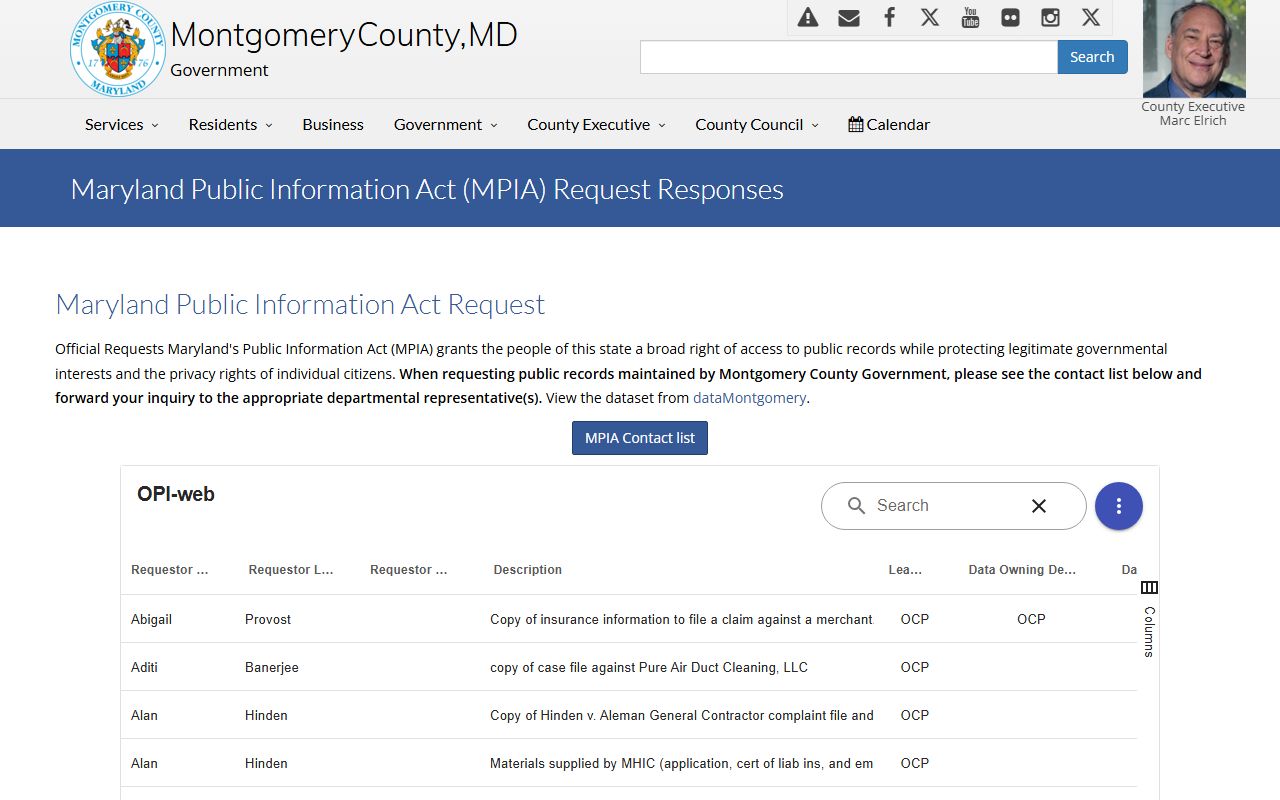Select the Pure Air Duct Cleaning description

pos(649,667)
